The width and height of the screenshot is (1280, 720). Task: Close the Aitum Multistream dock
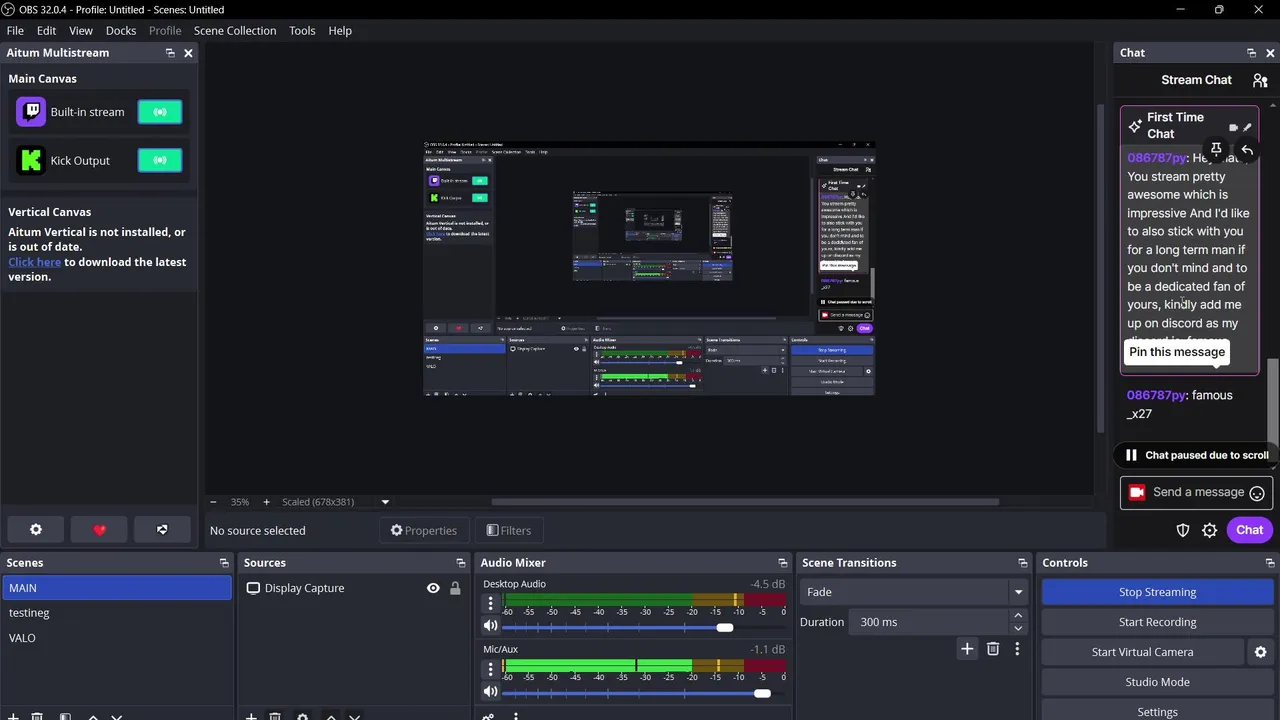click(188, 53)
